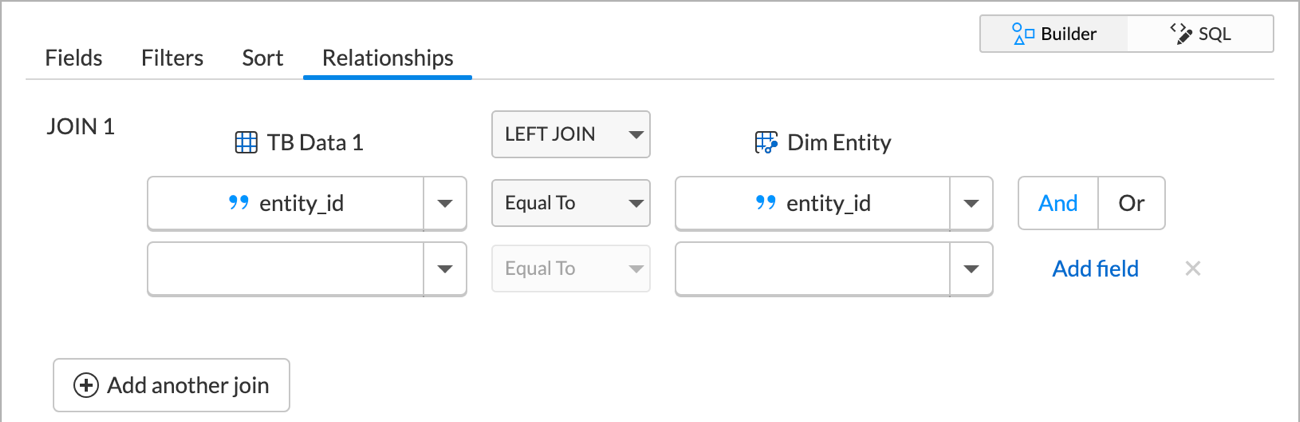Select the And condition toggle
Viewport: 1300px width, 422px height.
click(x=1058, y=203)
